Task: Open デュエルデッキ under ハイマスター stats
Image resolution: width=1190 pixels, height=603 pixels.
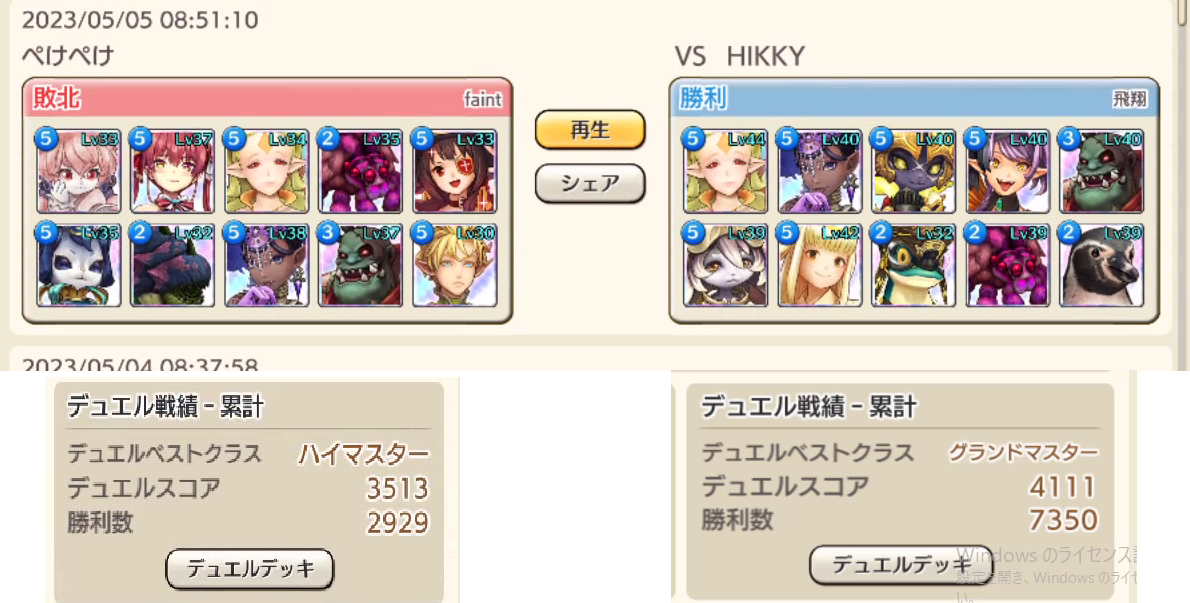Action: click(250, 569)
